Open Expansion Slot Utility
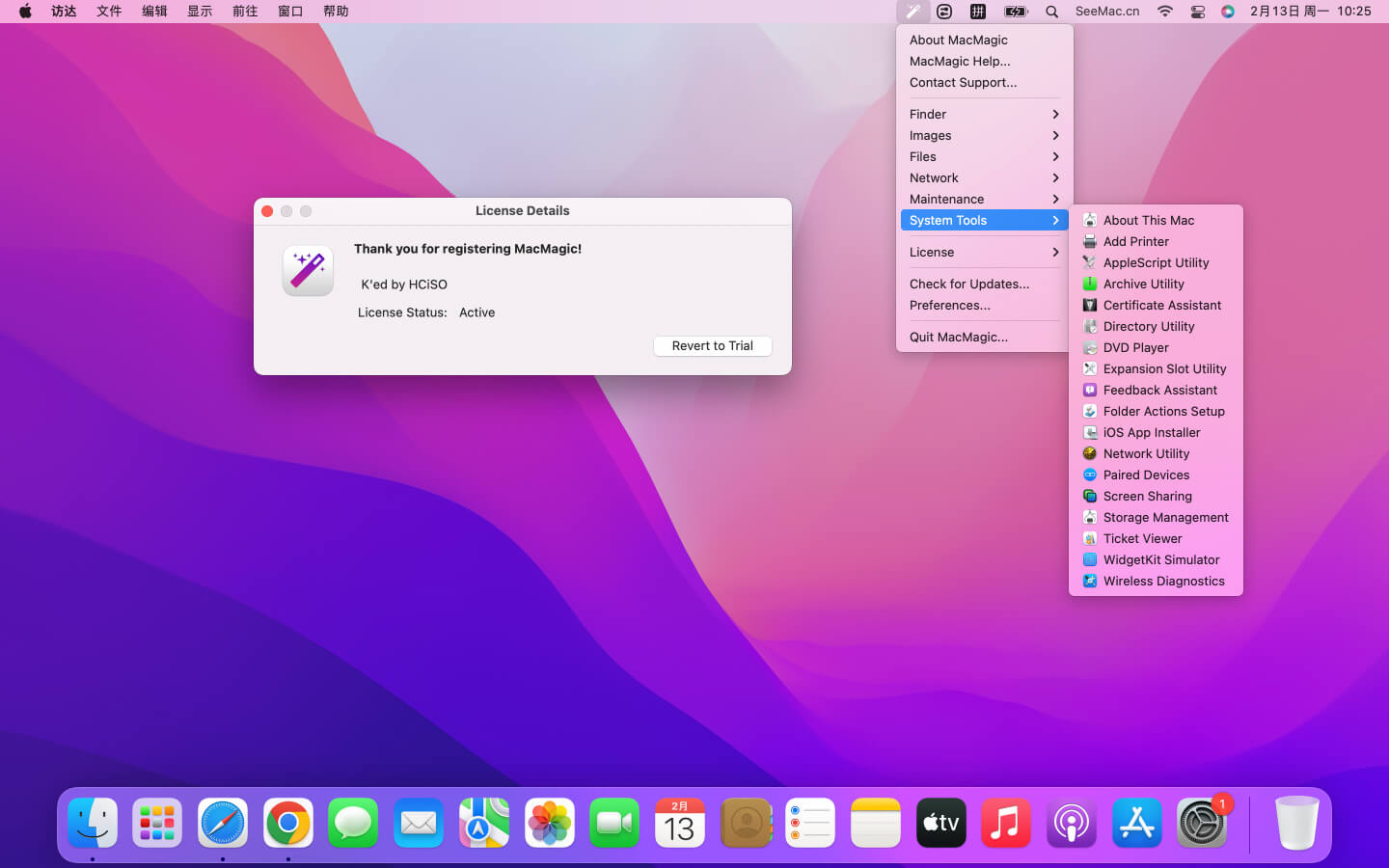Image resolution: width=1389 pixels, height=868 pixels. 1156,368
